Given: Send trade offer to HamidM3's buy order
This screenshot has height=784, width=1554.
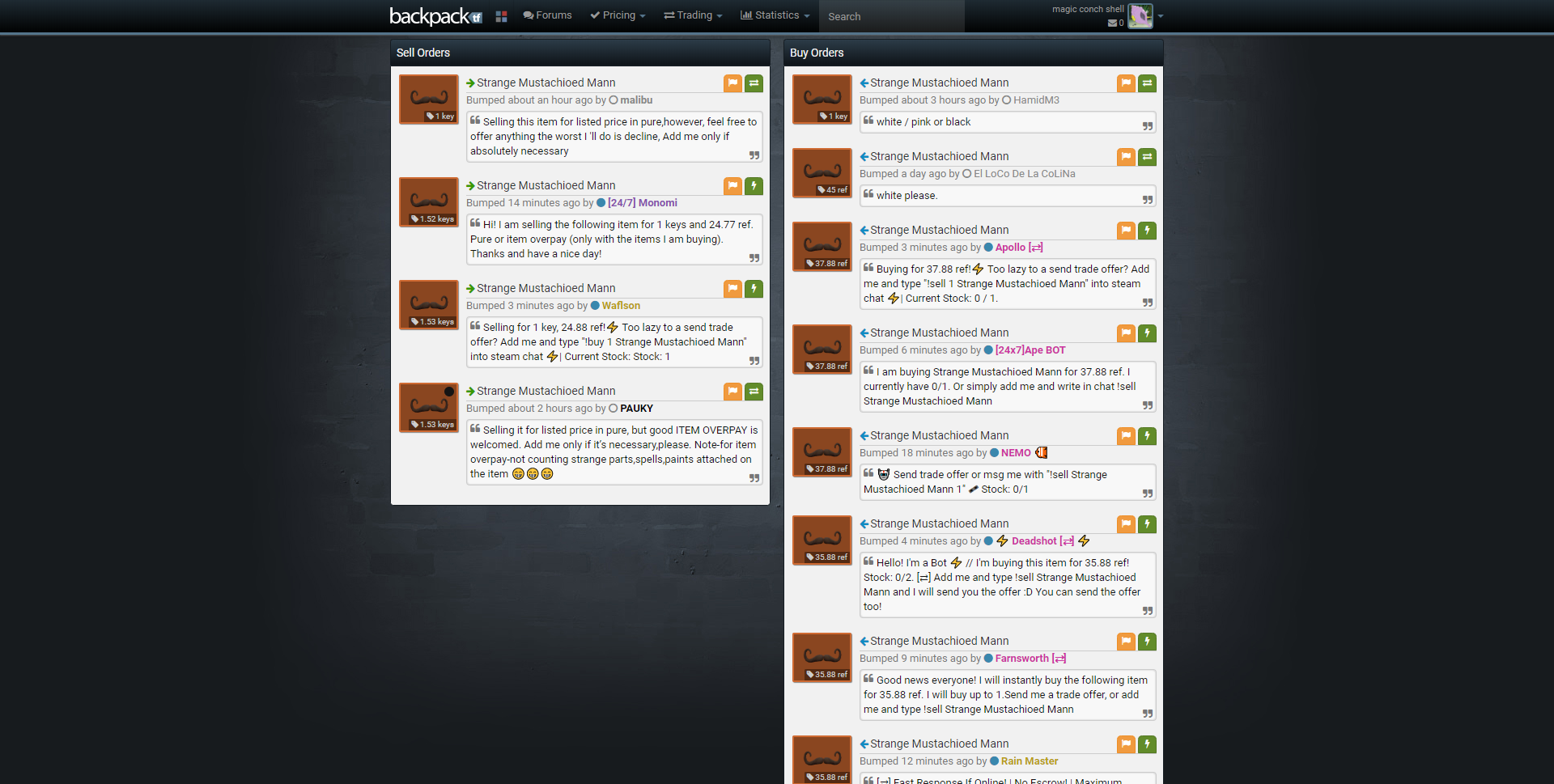Looking at the screenshot, I should (x=1147, y=83).
